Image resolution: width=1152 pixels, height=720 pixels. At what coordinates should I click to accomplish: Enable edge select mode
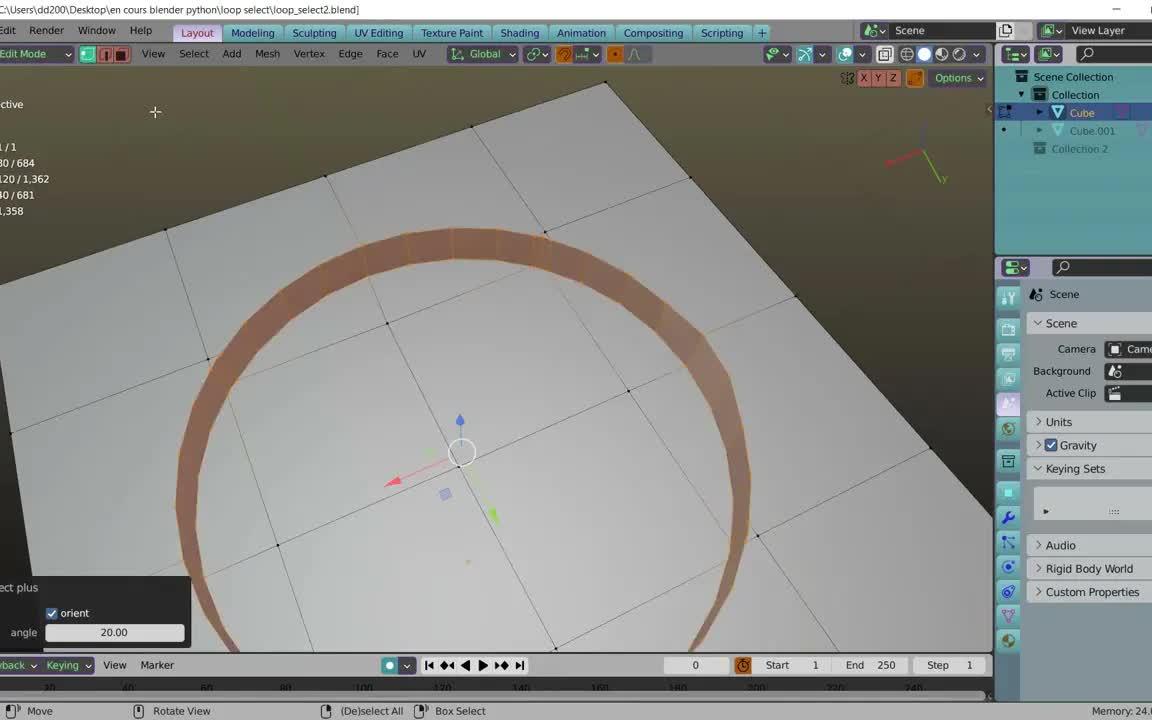(105, 54)
